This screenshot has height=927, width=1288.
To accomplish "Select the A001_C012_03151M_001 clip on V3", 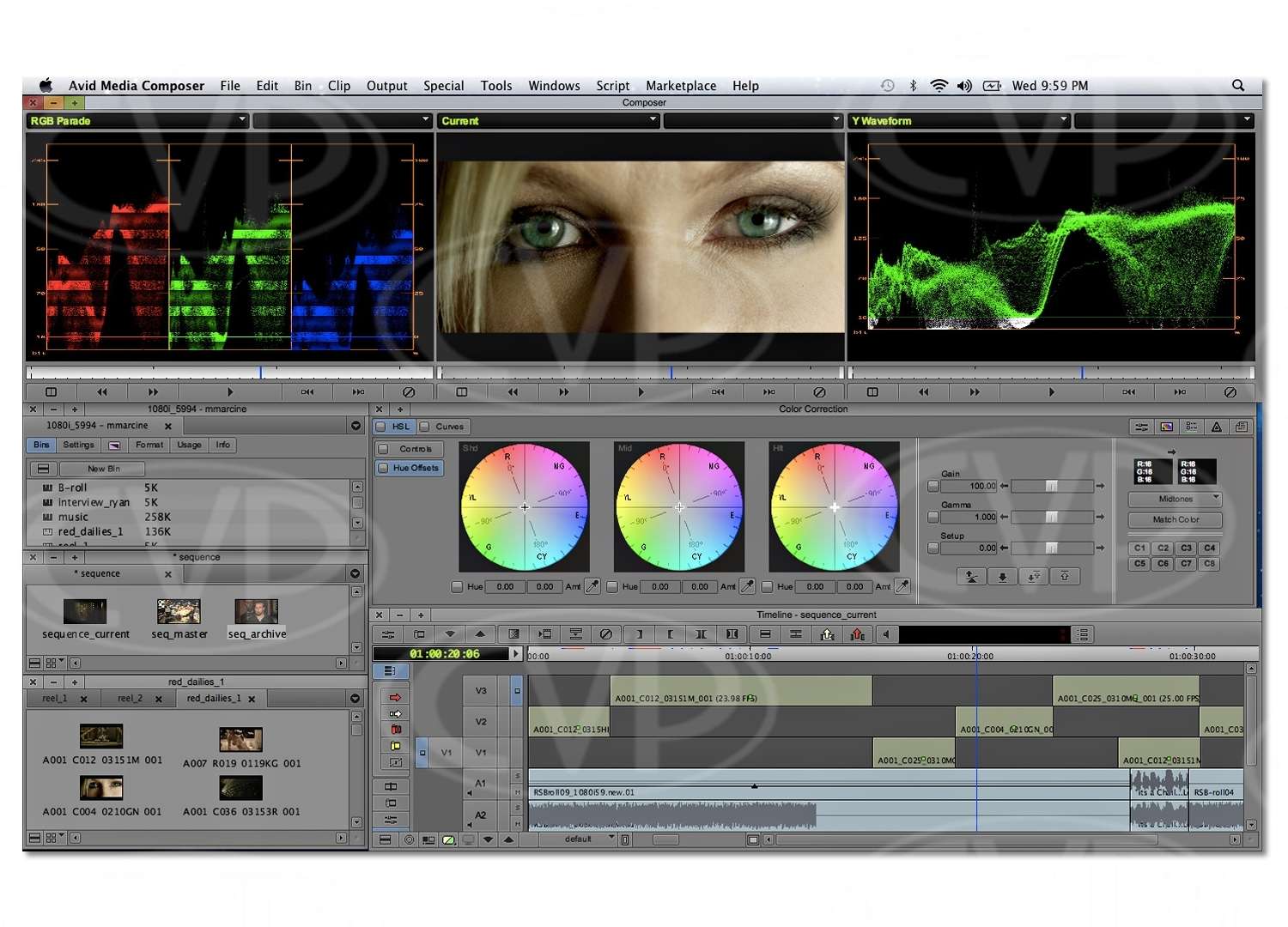I will point(741,692).
